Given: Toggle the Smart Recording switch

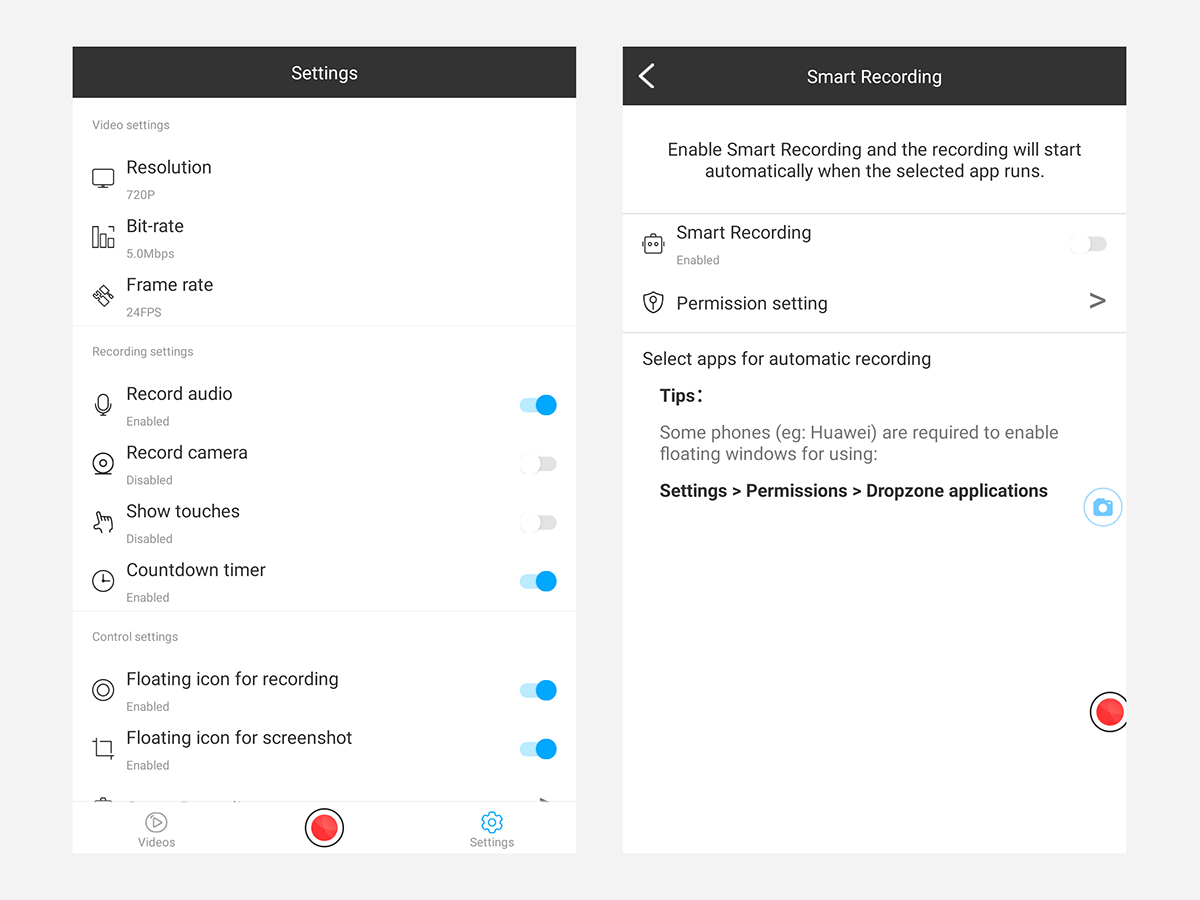Looking at the screenshot, I should (x=1088, y=244).
